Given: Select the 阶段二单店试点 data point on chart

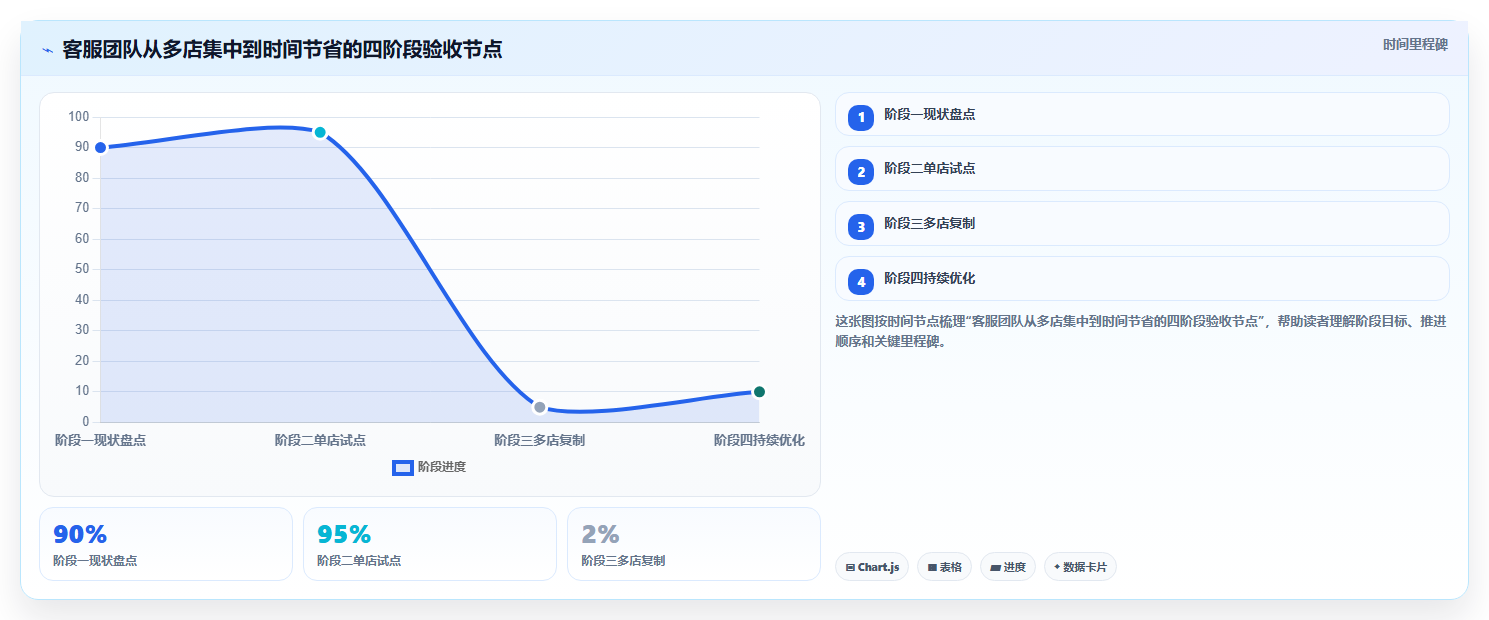Looking at the screenshot, I should click(x=320, y=132).
